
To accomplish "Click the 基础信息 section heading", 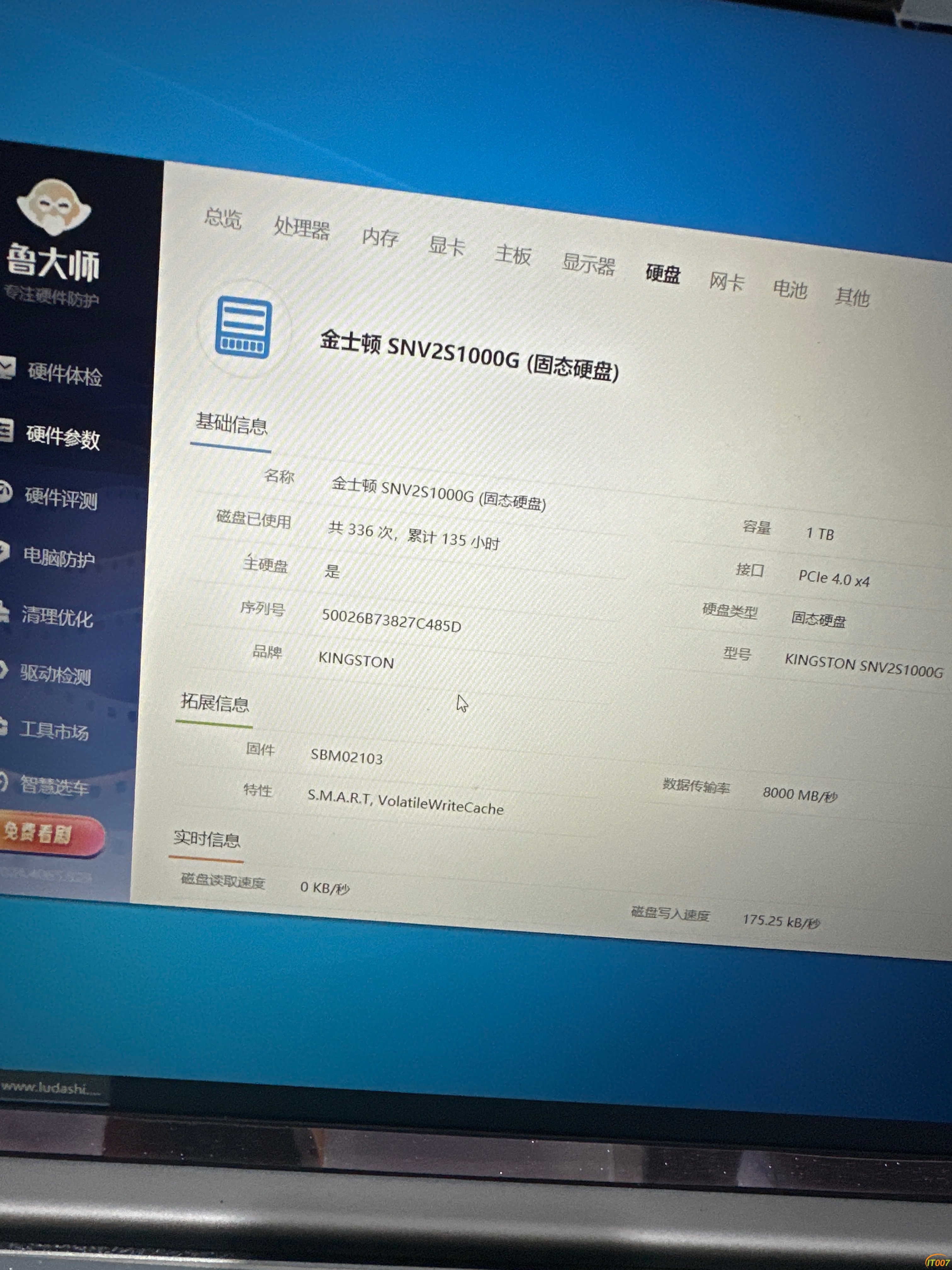I will tap(231, 424).
